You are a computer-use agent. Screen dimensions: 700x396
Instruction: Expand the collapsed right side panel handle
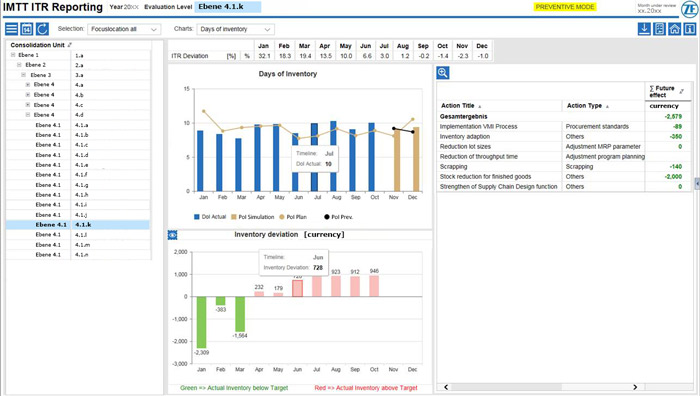tap(697, 183)
